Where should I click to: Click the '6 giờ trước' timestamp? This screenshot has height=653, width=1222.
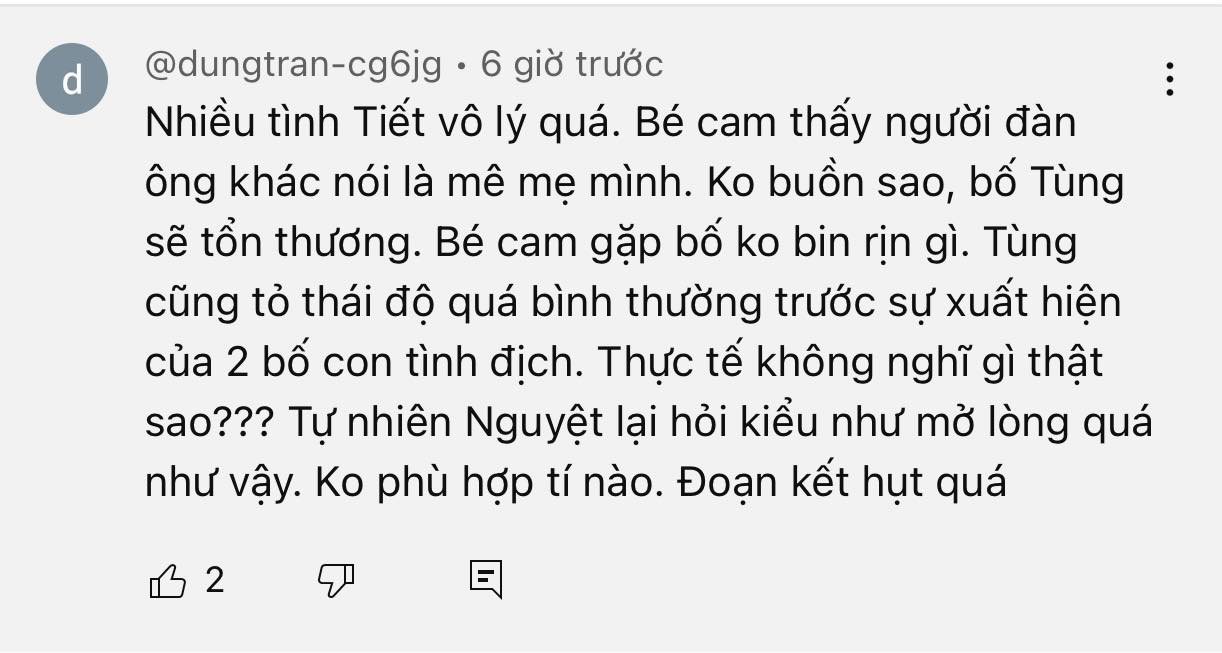[572, 64]
